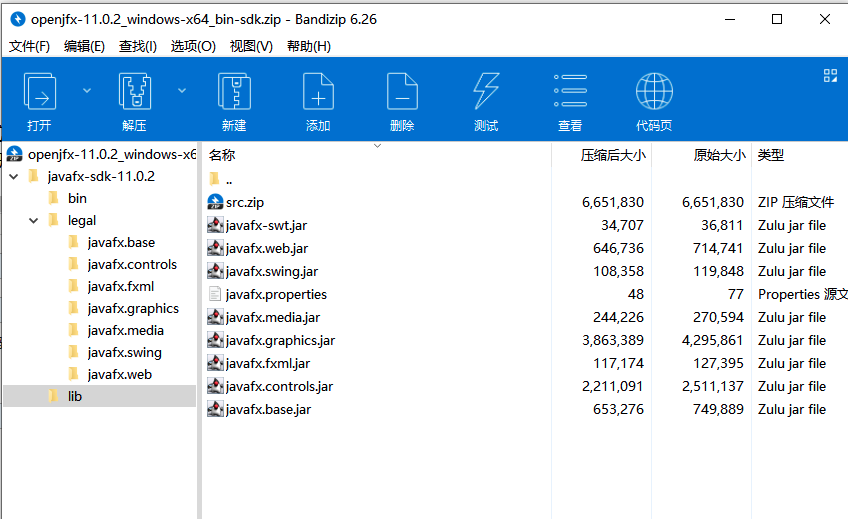Select javafx.controls folder in tree
This screenshot has height=519, width=848.
(x=132, y=265)
